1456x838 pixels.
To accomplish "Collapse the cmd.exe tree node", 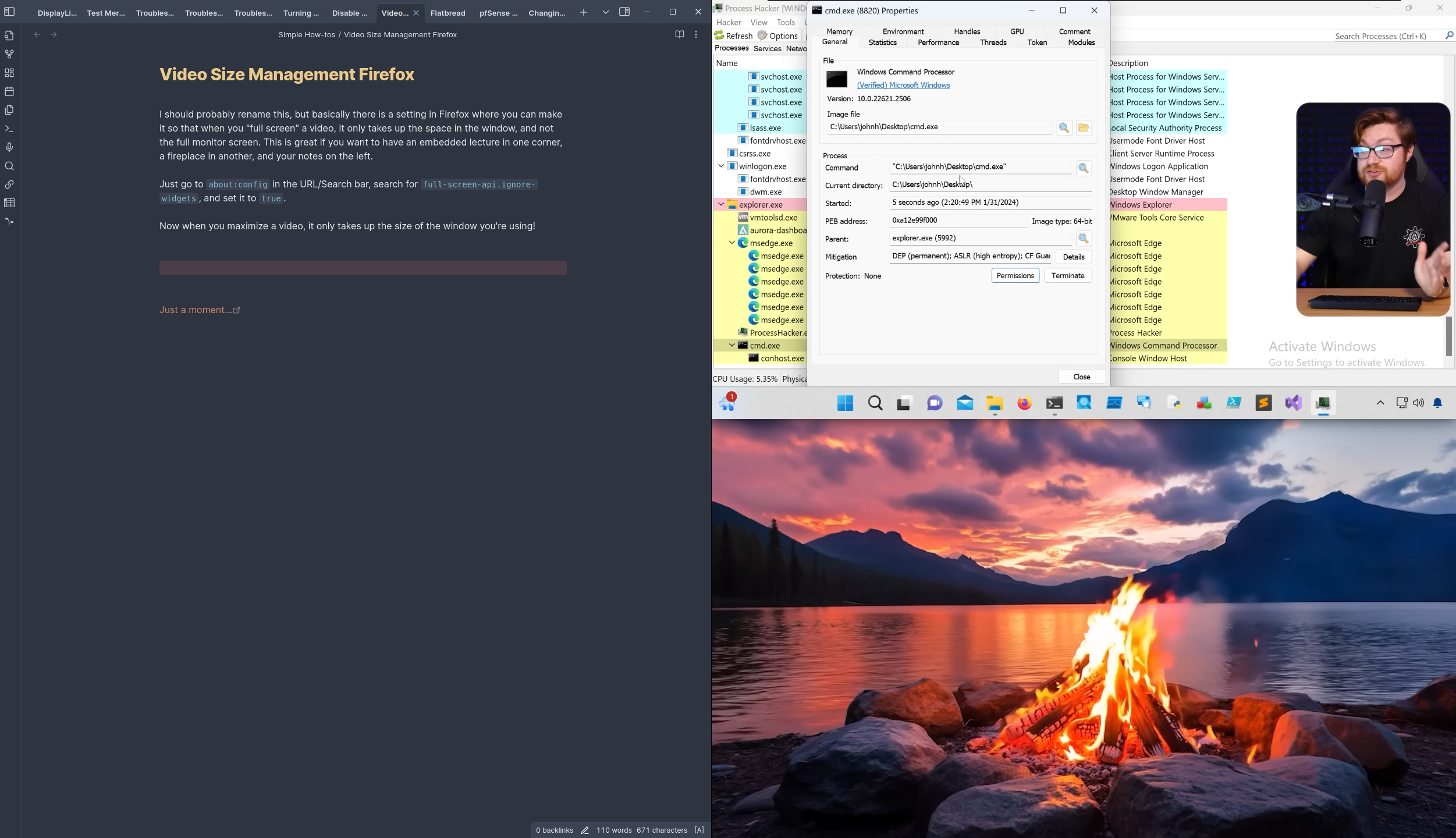I will (x=731, y=345).
